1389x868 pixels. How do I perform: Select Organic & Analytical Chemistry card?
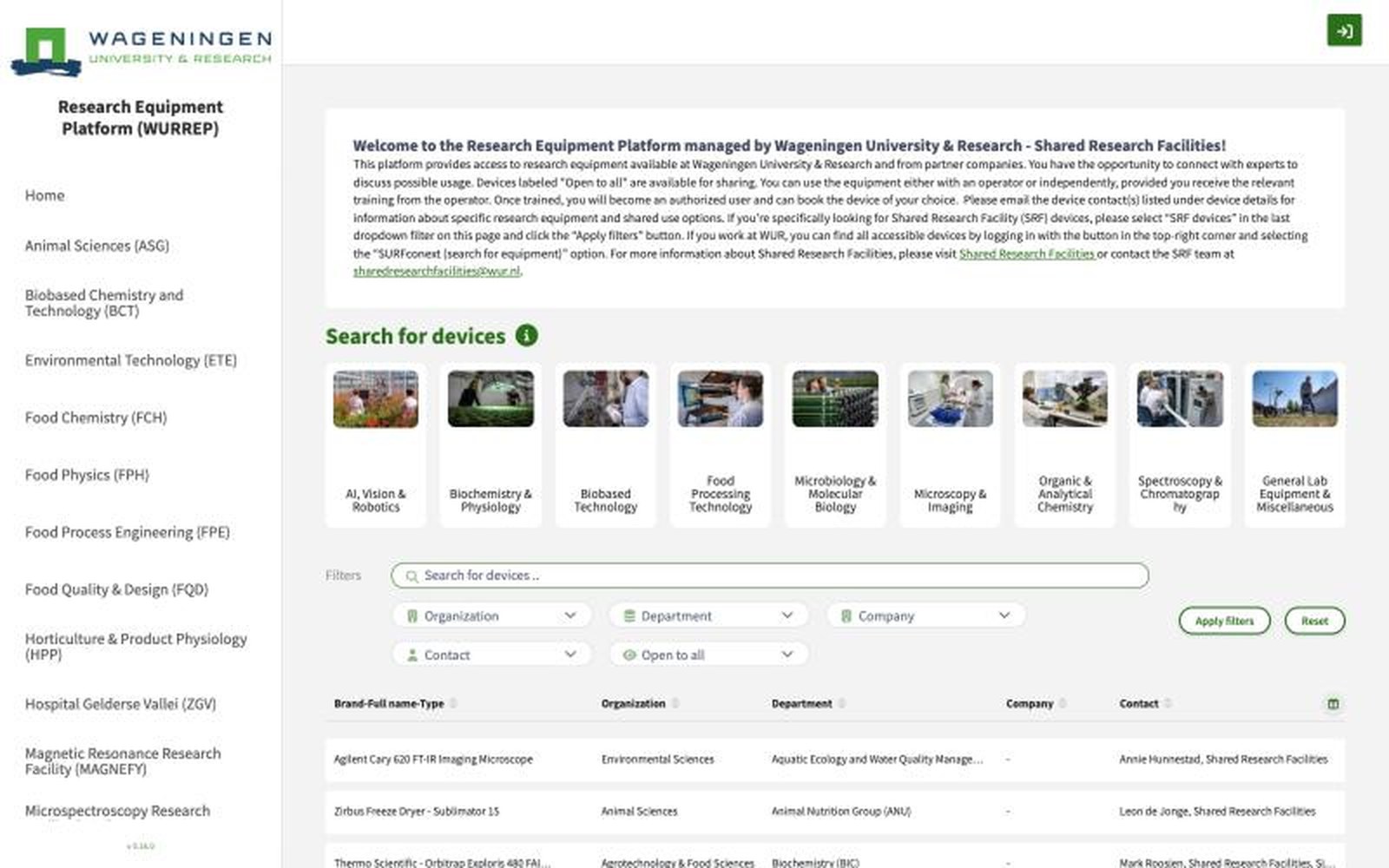tap(1064, 445)
